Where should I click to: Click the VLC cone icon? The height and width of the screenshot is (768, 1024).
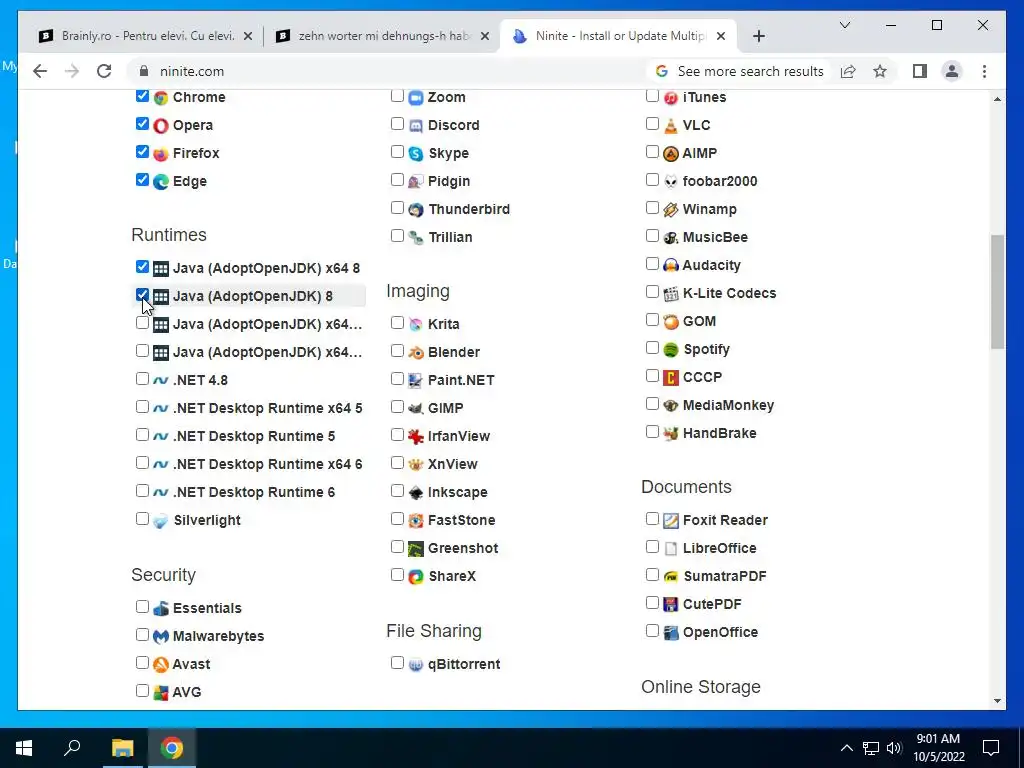pyautogui.click(x=671, y=125)
